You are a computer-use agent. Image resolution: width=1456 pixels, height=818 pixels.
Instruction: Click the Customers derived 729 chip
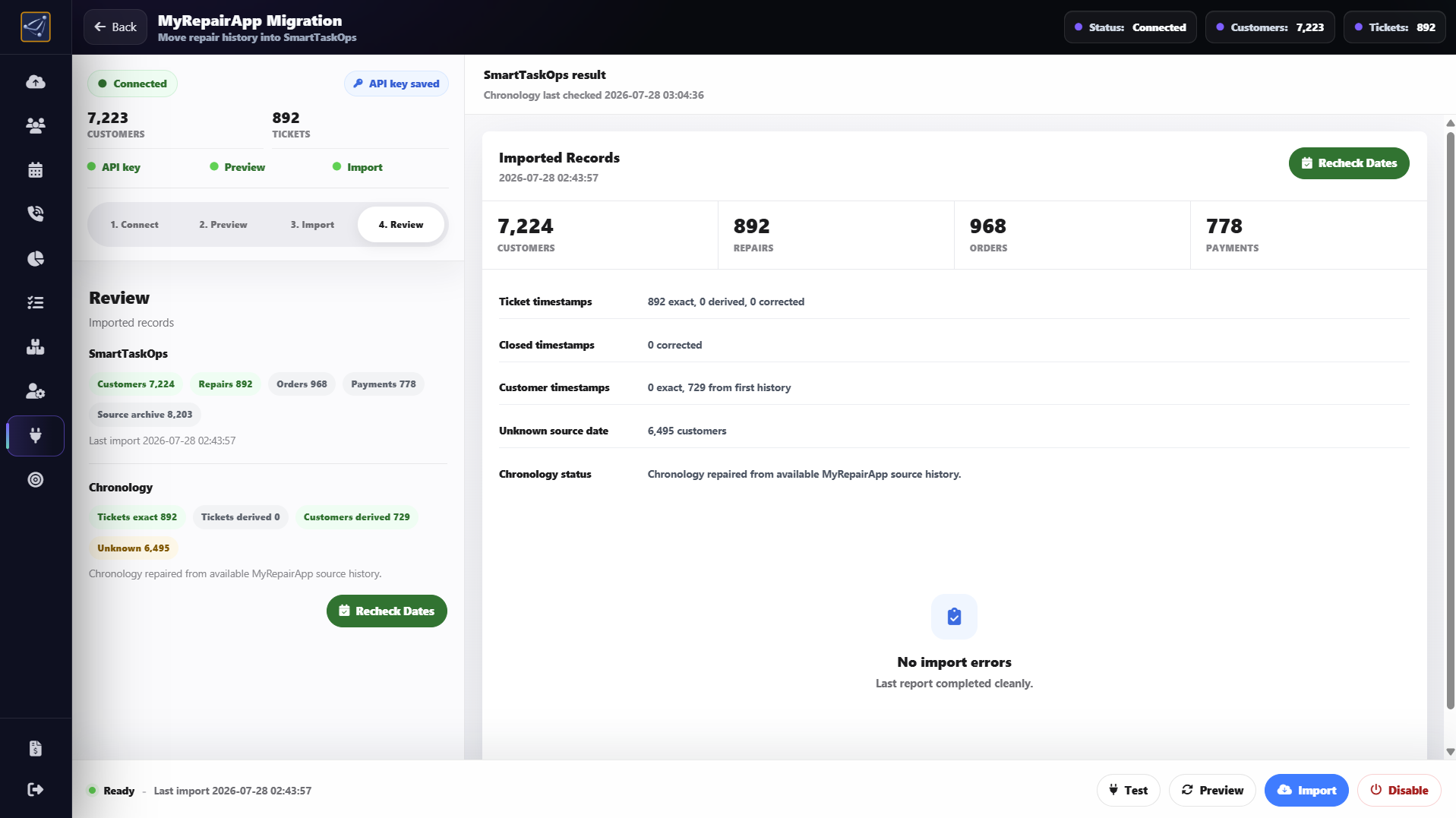pos(356,517)
